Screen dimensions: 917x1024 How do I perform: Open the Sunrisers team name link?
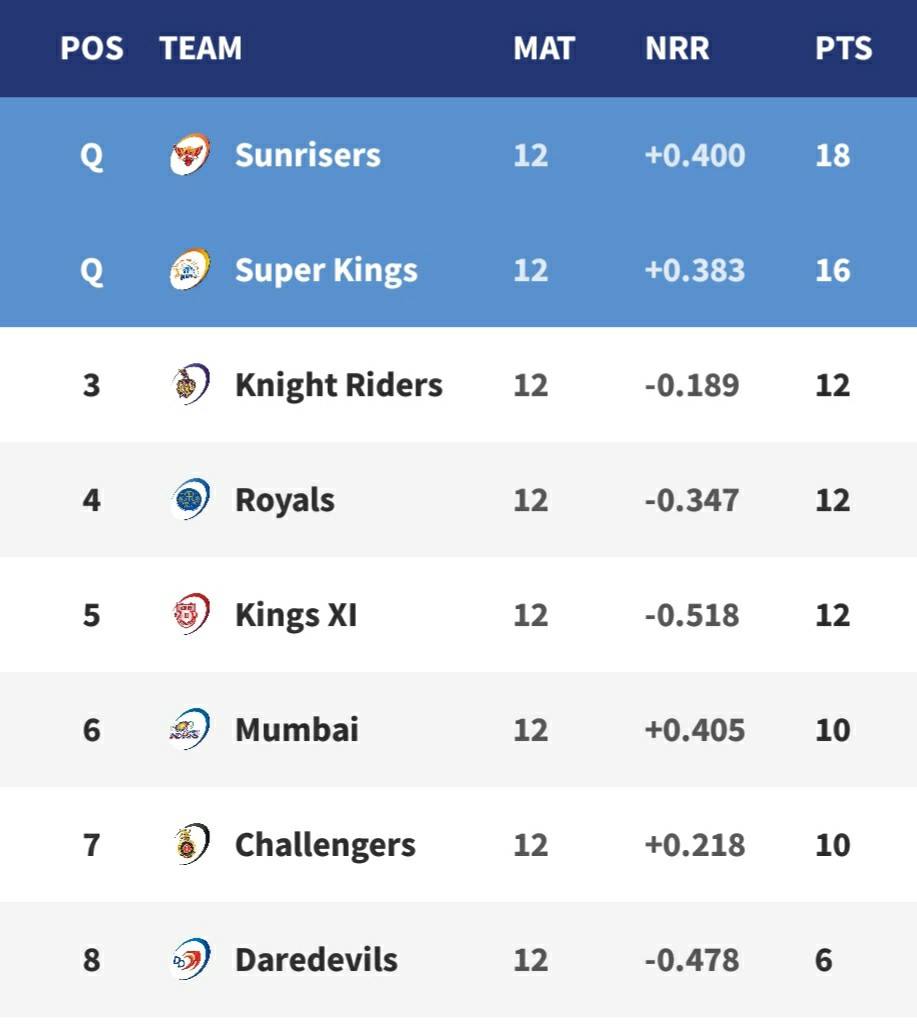pos(308,155)
